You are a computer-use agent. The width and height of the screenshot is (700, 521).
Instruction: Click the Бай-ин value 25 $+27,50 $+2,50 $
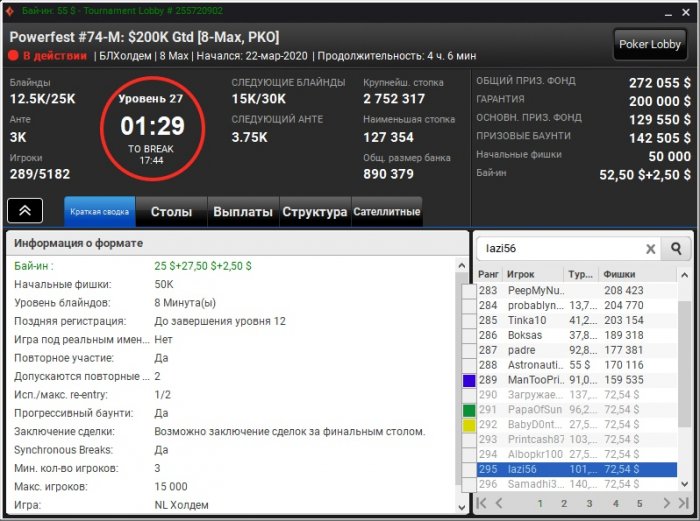[203, 266]
